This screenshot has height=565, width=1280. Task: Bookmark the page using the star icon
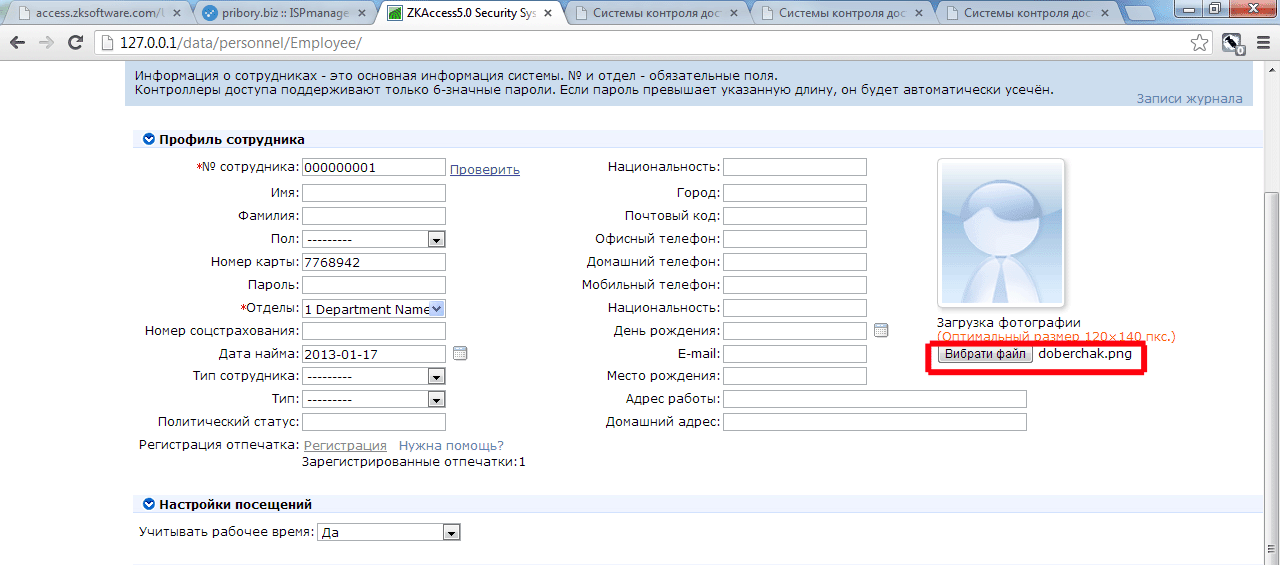1199,43
